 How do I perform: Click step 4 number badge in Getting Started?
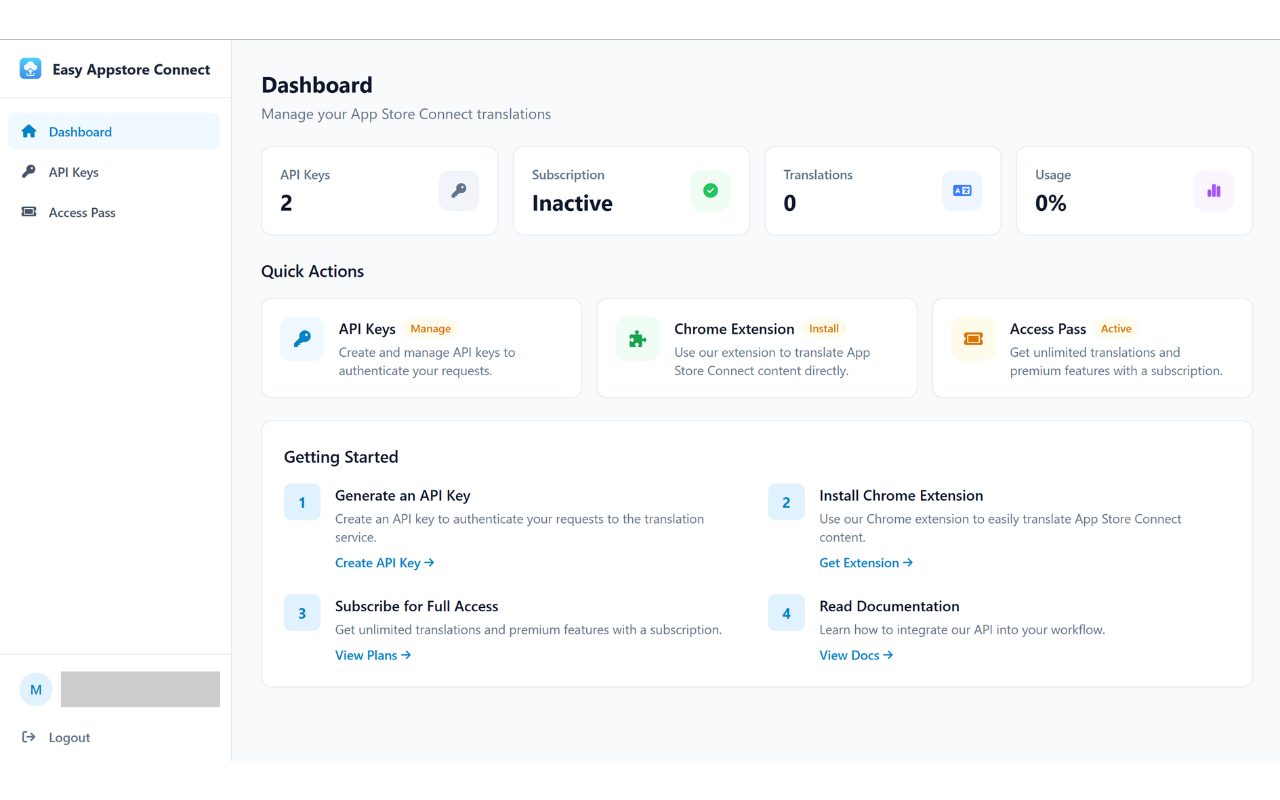(x=786, y=613)
